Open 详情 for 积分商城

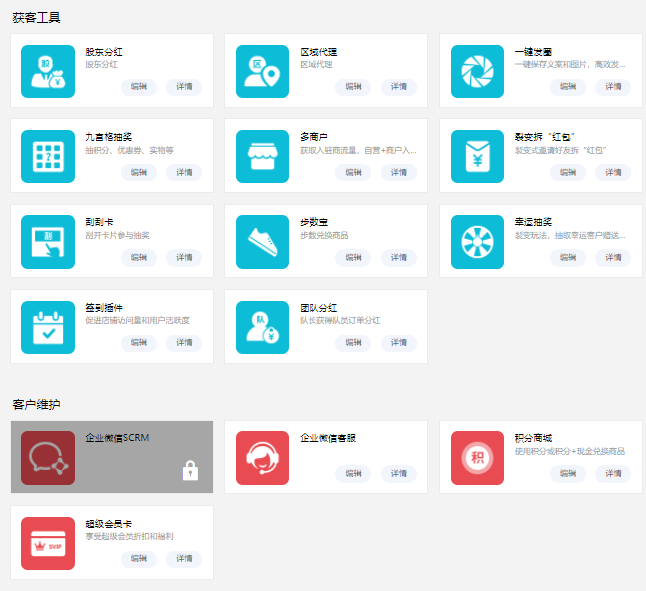click(x=613, y=473)
